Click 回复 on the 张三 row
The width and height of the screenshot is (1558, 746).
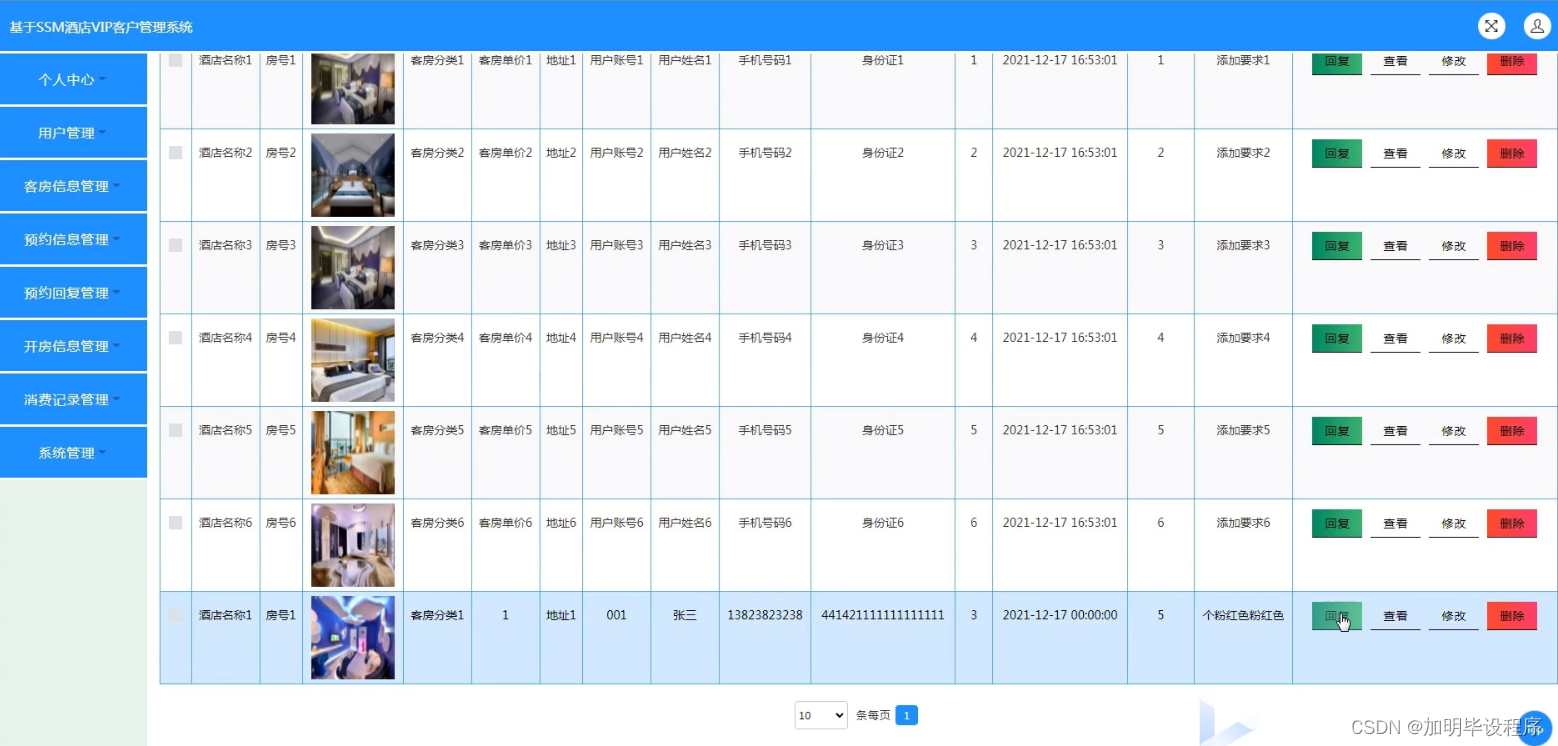point(1336,615)
